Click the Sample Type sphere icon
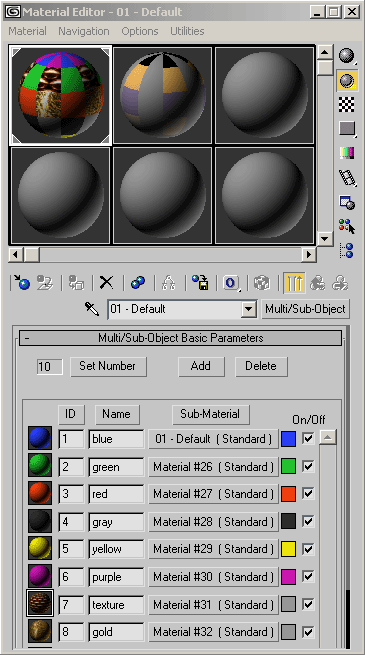The height and width of the screenshot is (655, 365). coord(347,56)
